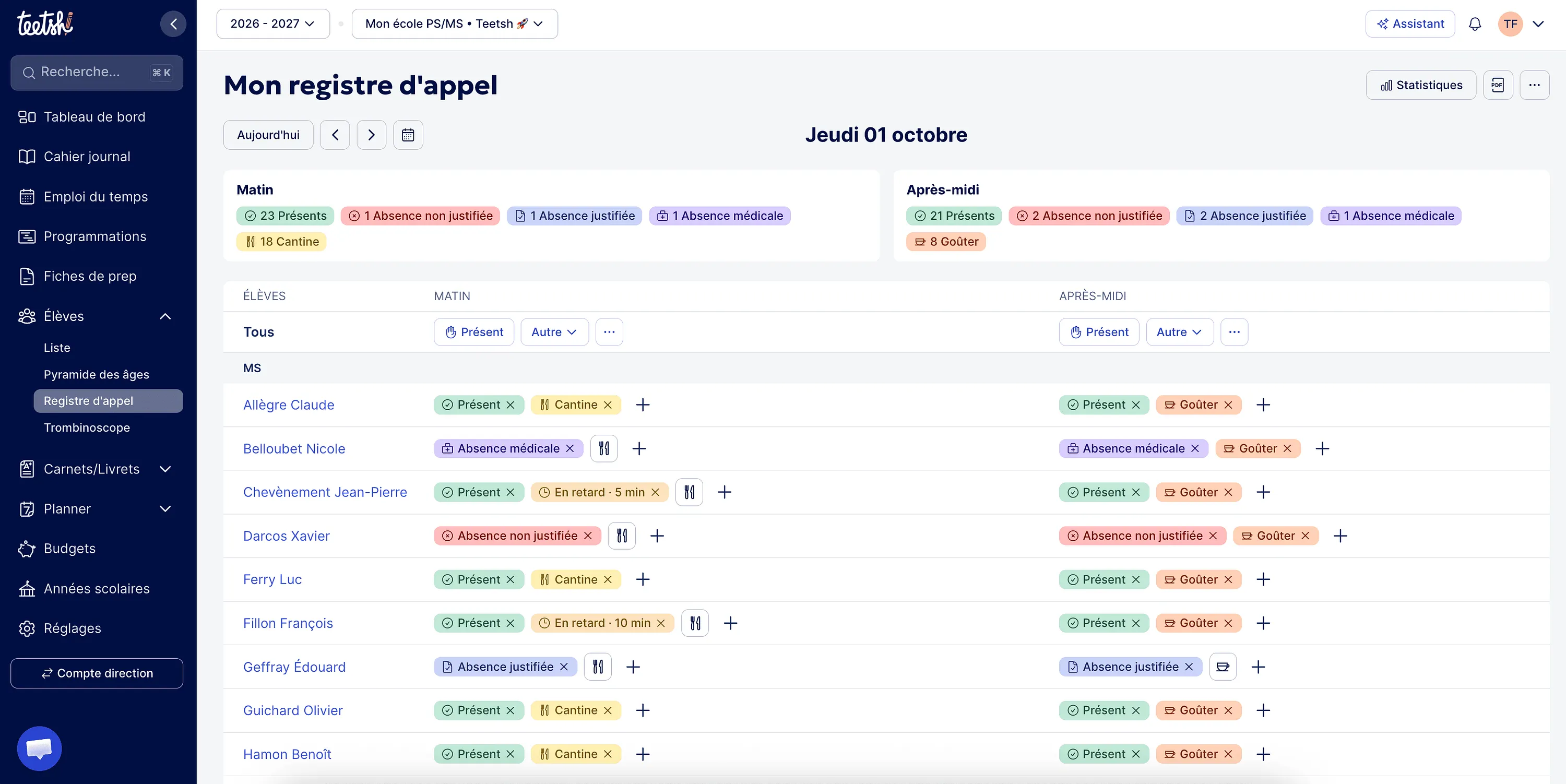
Task: Add cantine for Chevènement Jean-Pierre
Action: pyautogui.click(x=690, y=492)
